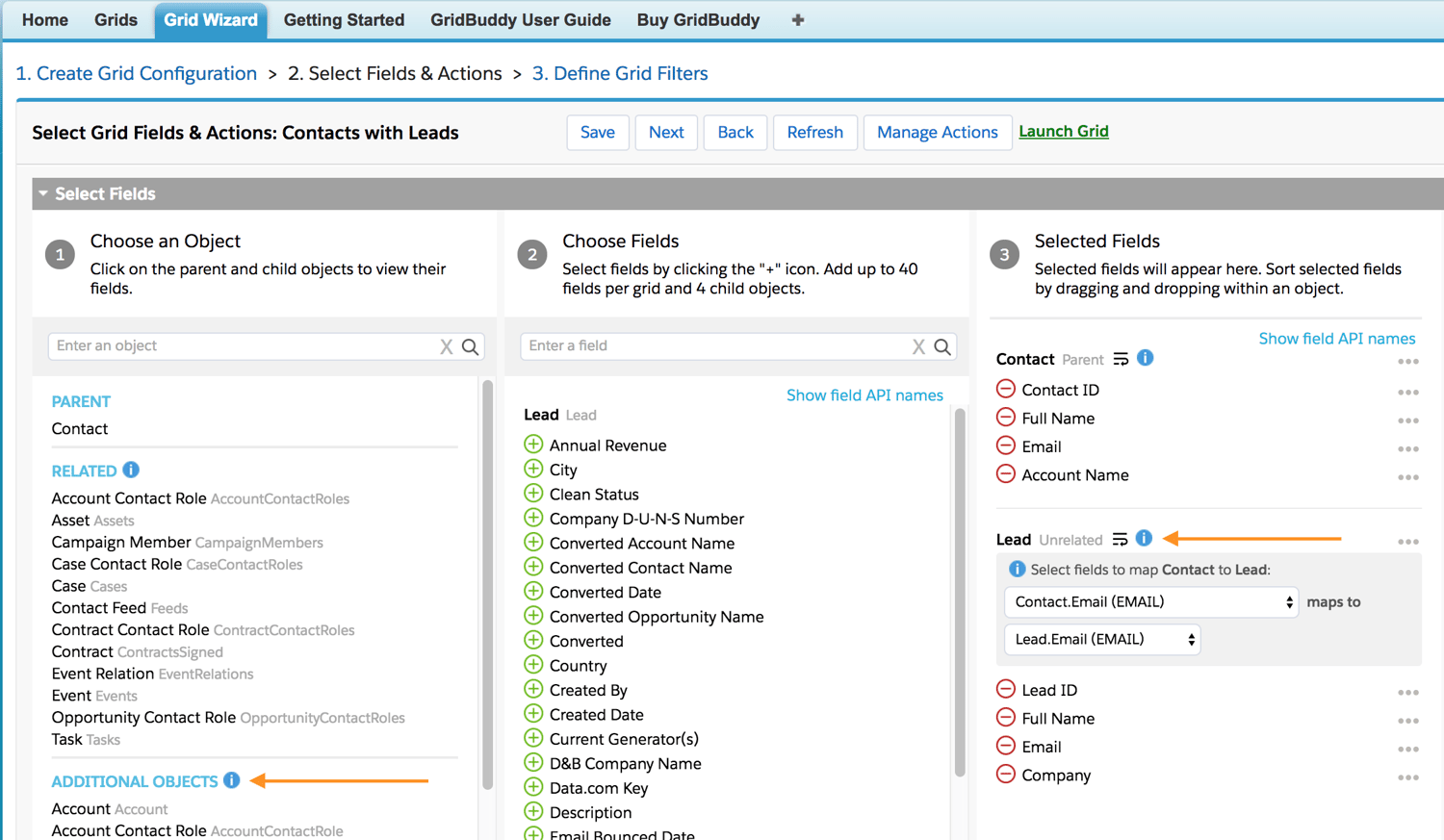
Task: View info icon next to Contact Parent
Action: pos(1145,358)
